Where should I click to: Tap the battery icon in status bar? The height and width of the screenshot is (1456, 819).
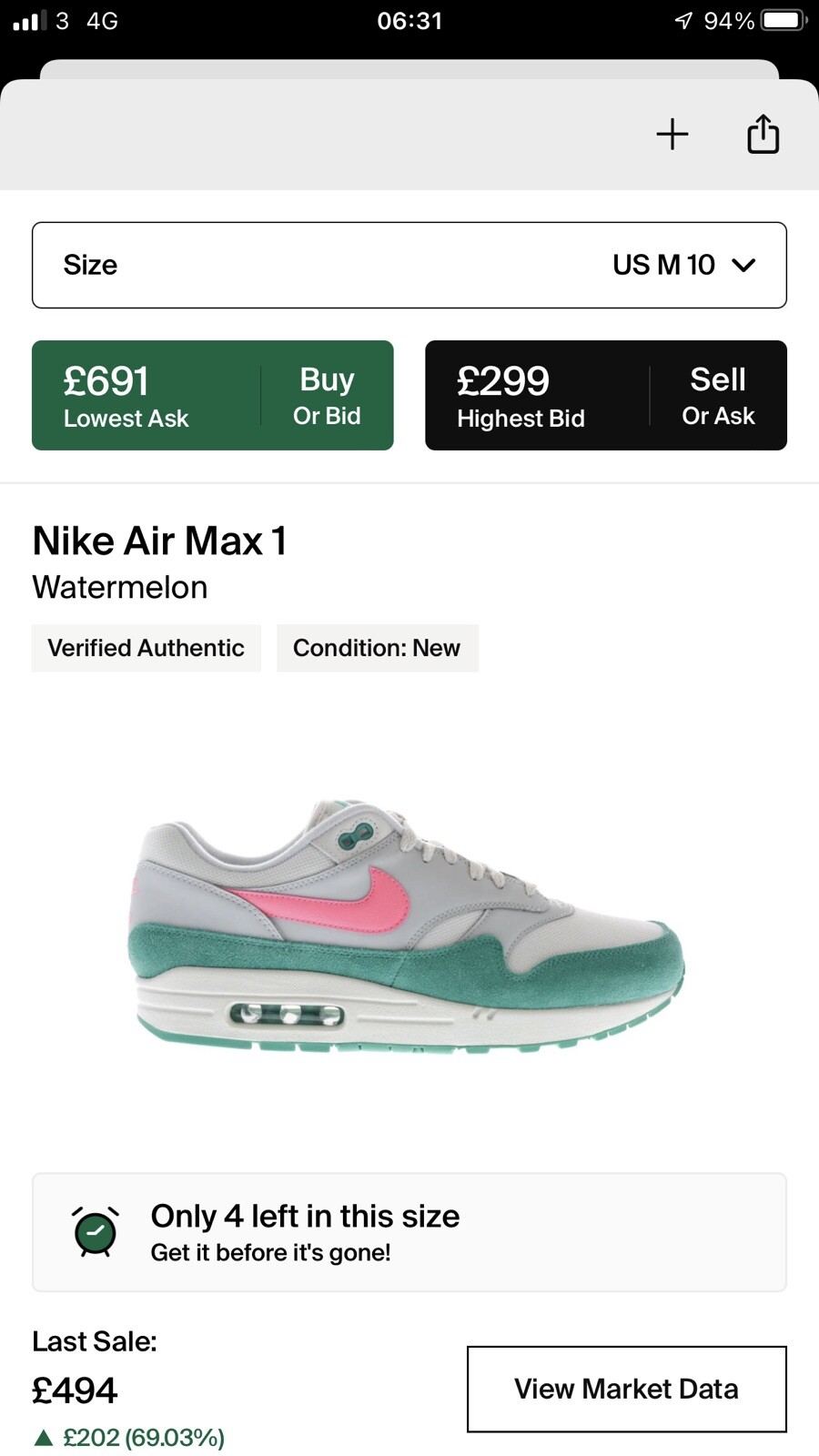[x=784, y=20]
